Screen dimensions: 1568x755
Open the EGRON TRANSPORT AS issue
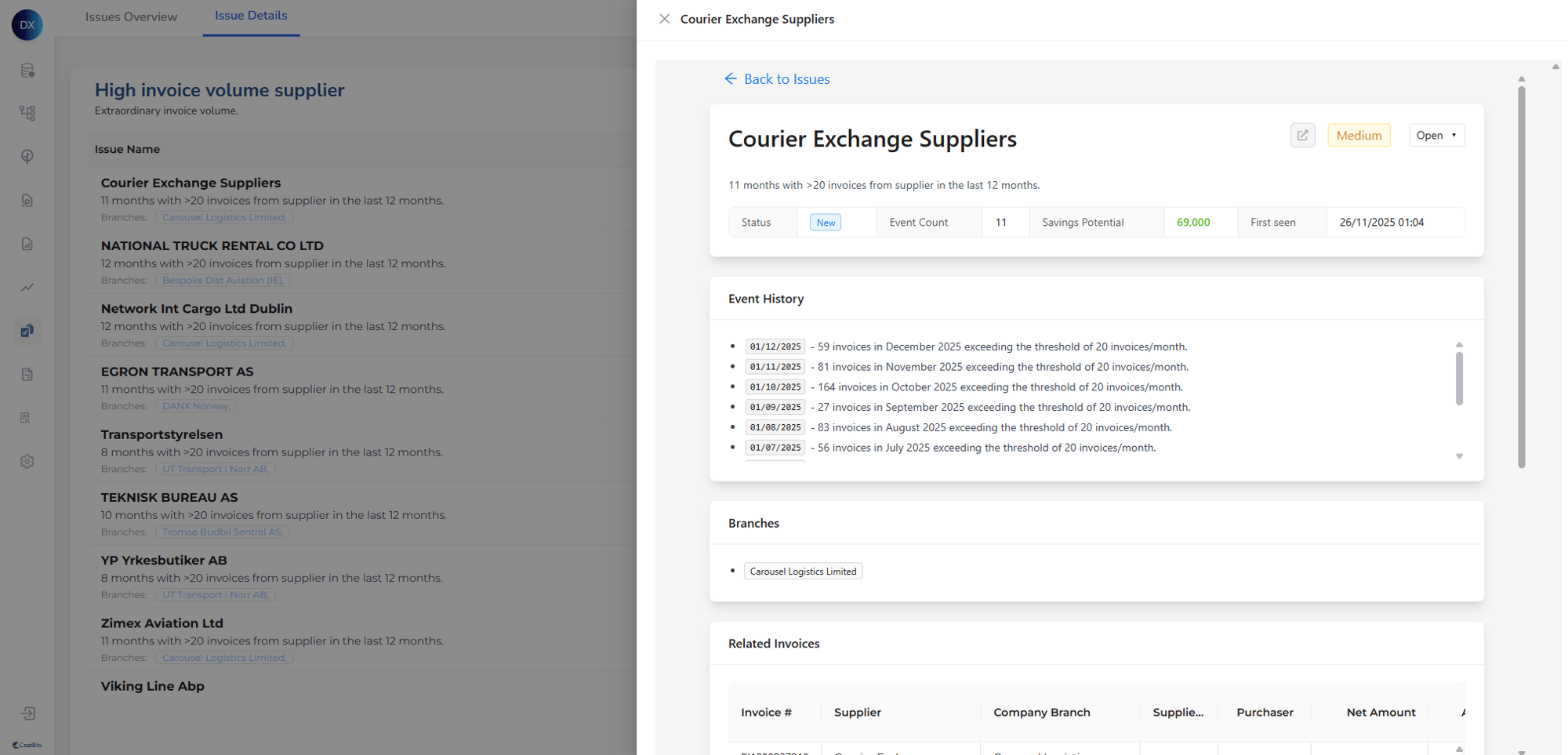tap(177, 372)
